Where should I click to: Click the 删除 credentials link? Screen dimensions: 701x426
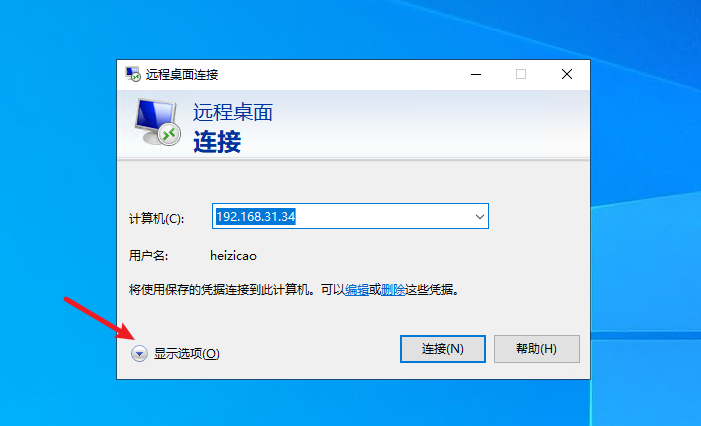[x=393, y=290]
